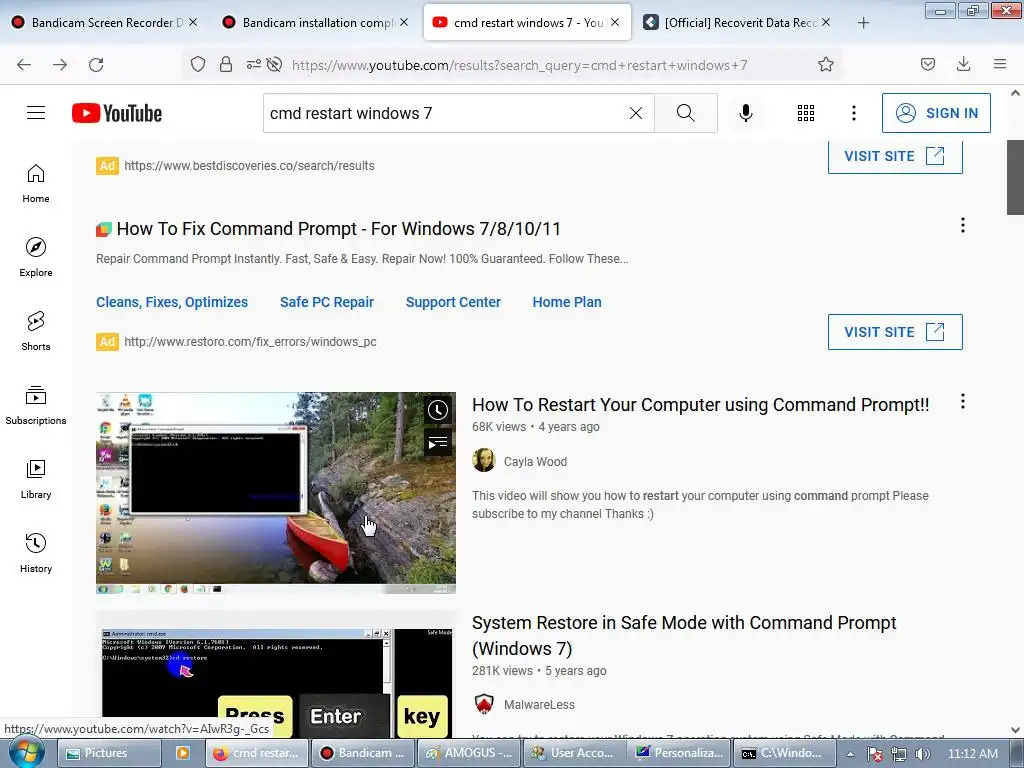Open System Restore in Safe Mode video title
The width and height of the screenshot is (1024, 768).
(x=684, y=635)
